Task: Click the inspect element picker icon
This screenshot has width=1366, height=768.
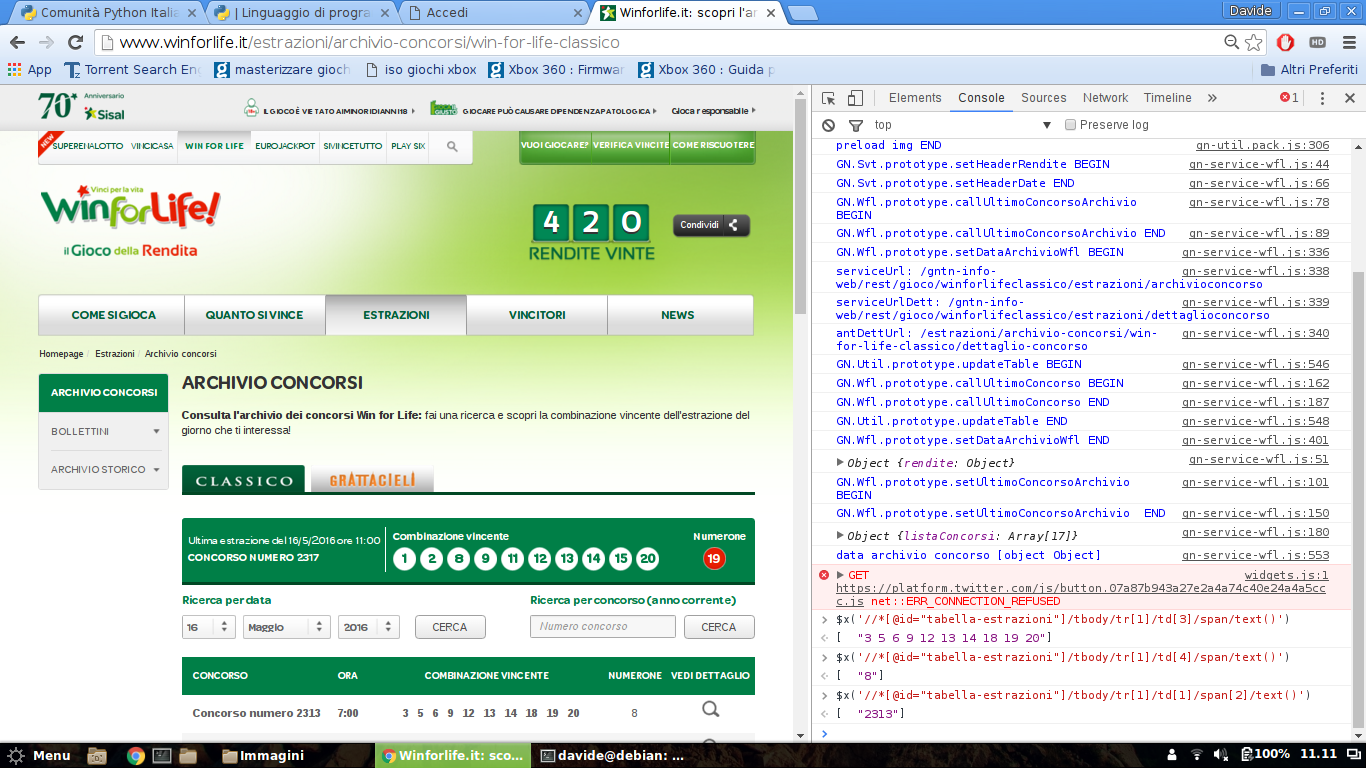Action: [x=829, y=98]
